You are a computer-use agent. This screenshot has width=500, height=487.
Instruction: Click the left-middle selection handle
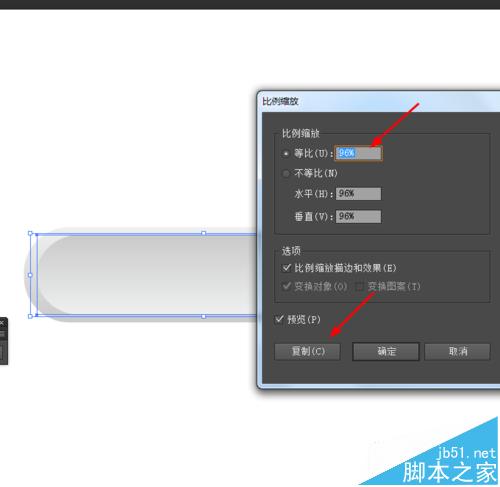pyautogui.click(x=30, y=275)
